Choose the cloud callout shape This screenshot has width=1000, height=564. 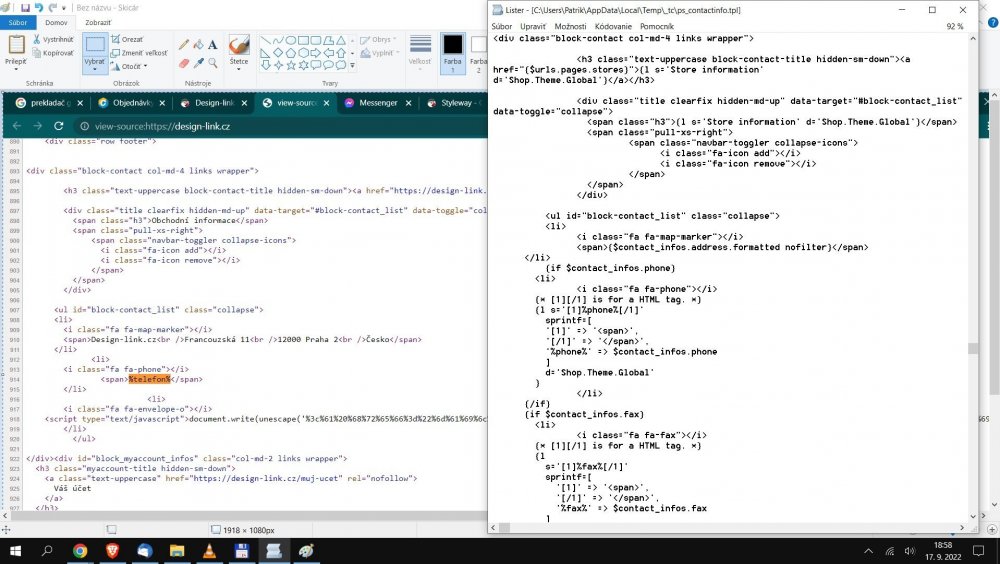point(341,65)
